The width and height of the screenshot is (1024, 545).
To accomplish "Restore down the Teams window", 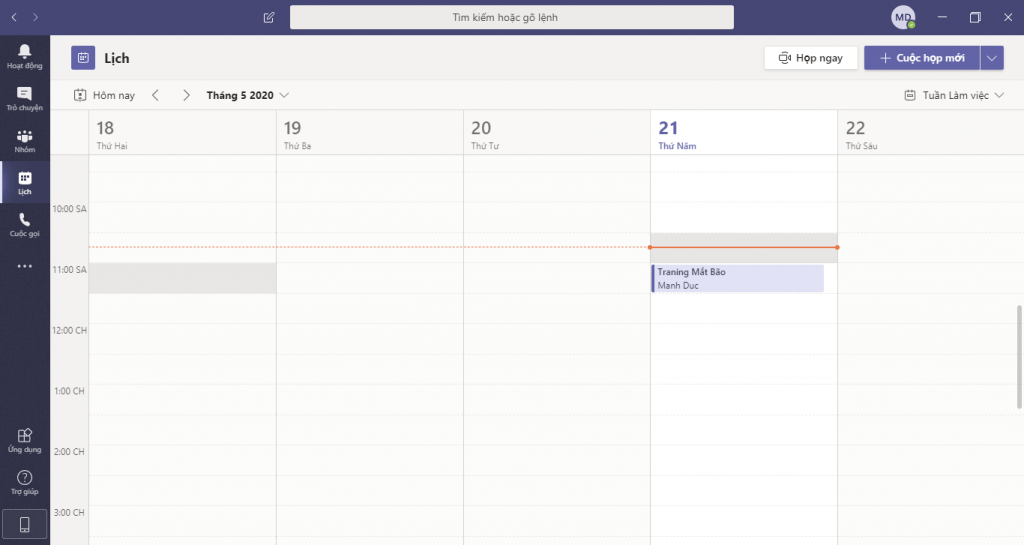I will (x=975, y=18).
